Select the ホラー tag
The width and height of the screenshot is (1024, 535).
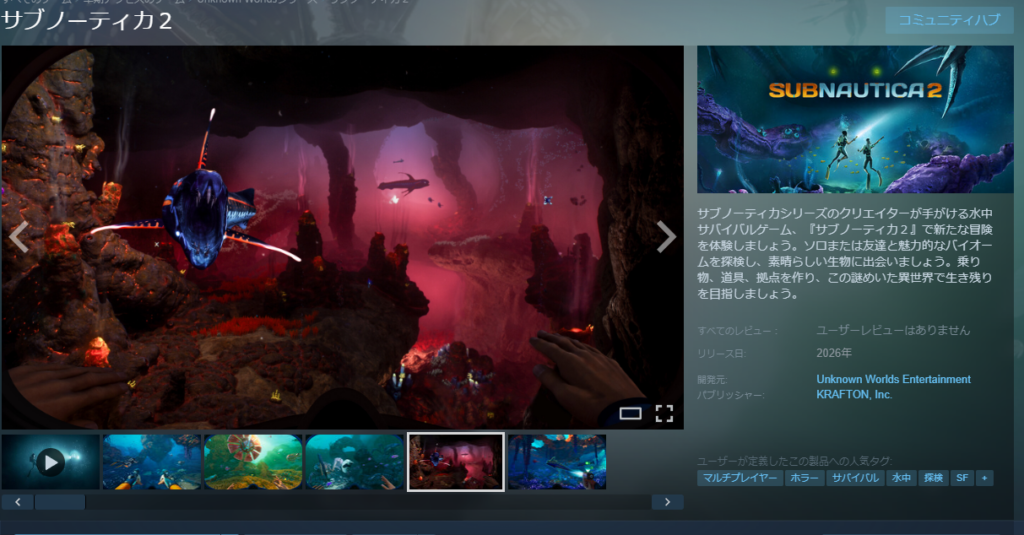802,478
